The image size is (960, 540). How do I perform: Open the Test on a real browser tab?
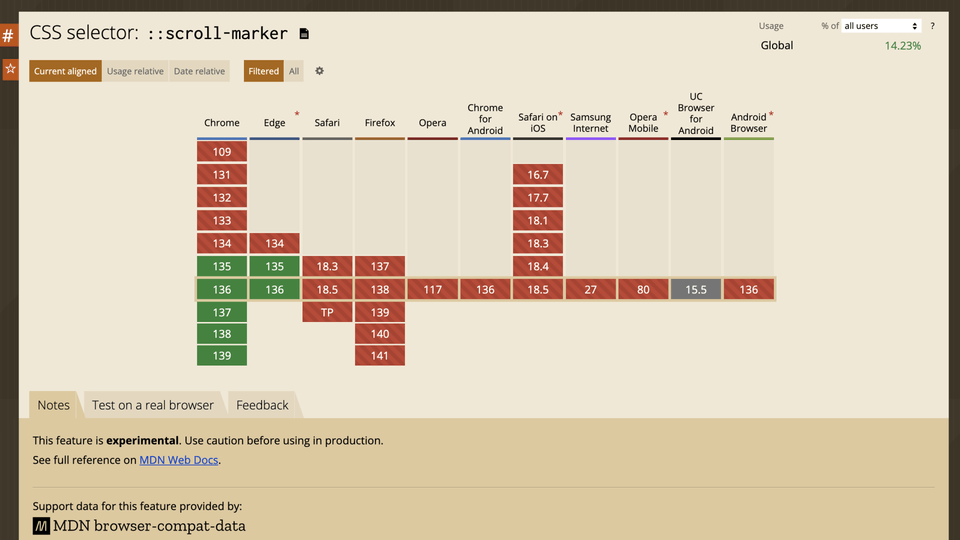point(153,405)
